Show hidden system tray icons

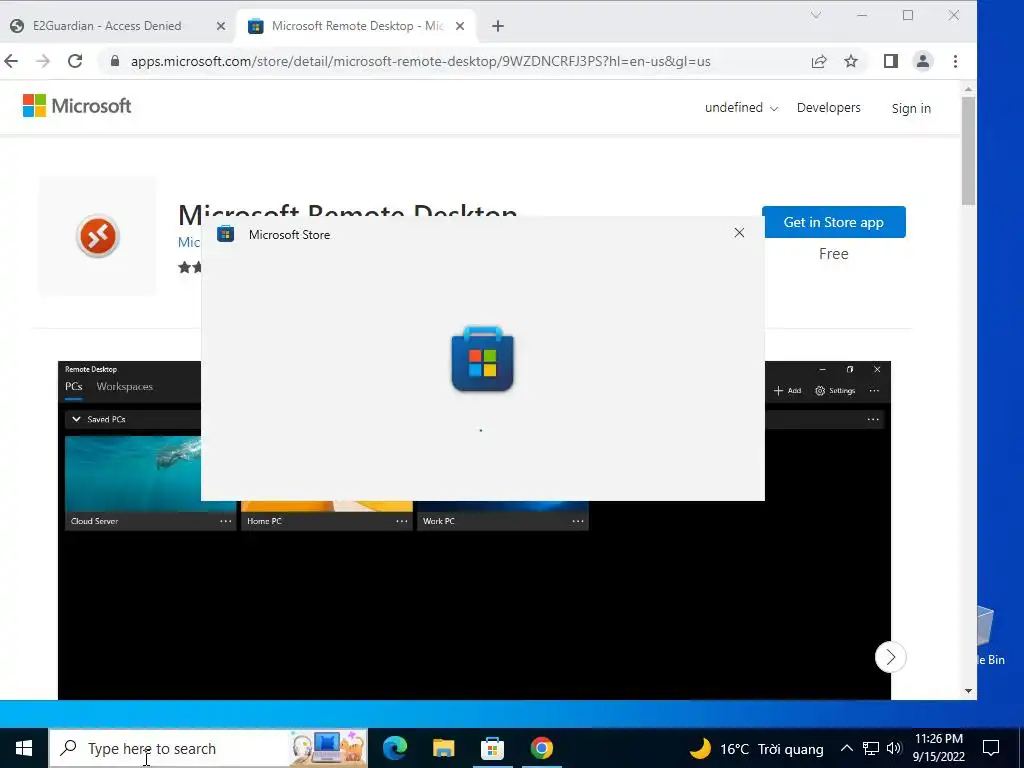[846, 748]
